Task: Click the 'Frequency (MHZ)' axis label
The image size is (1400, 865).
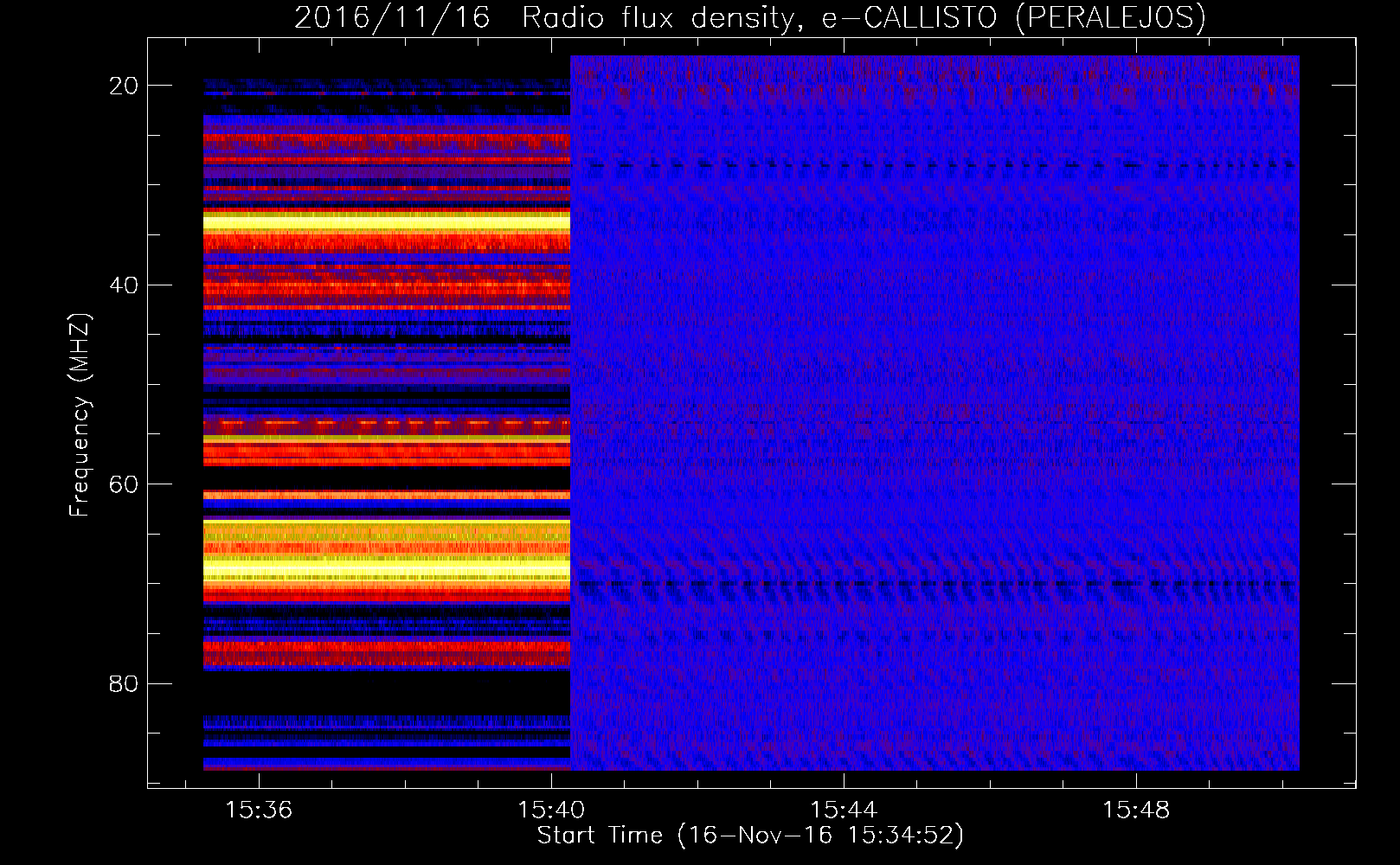Action: [80, 415]
